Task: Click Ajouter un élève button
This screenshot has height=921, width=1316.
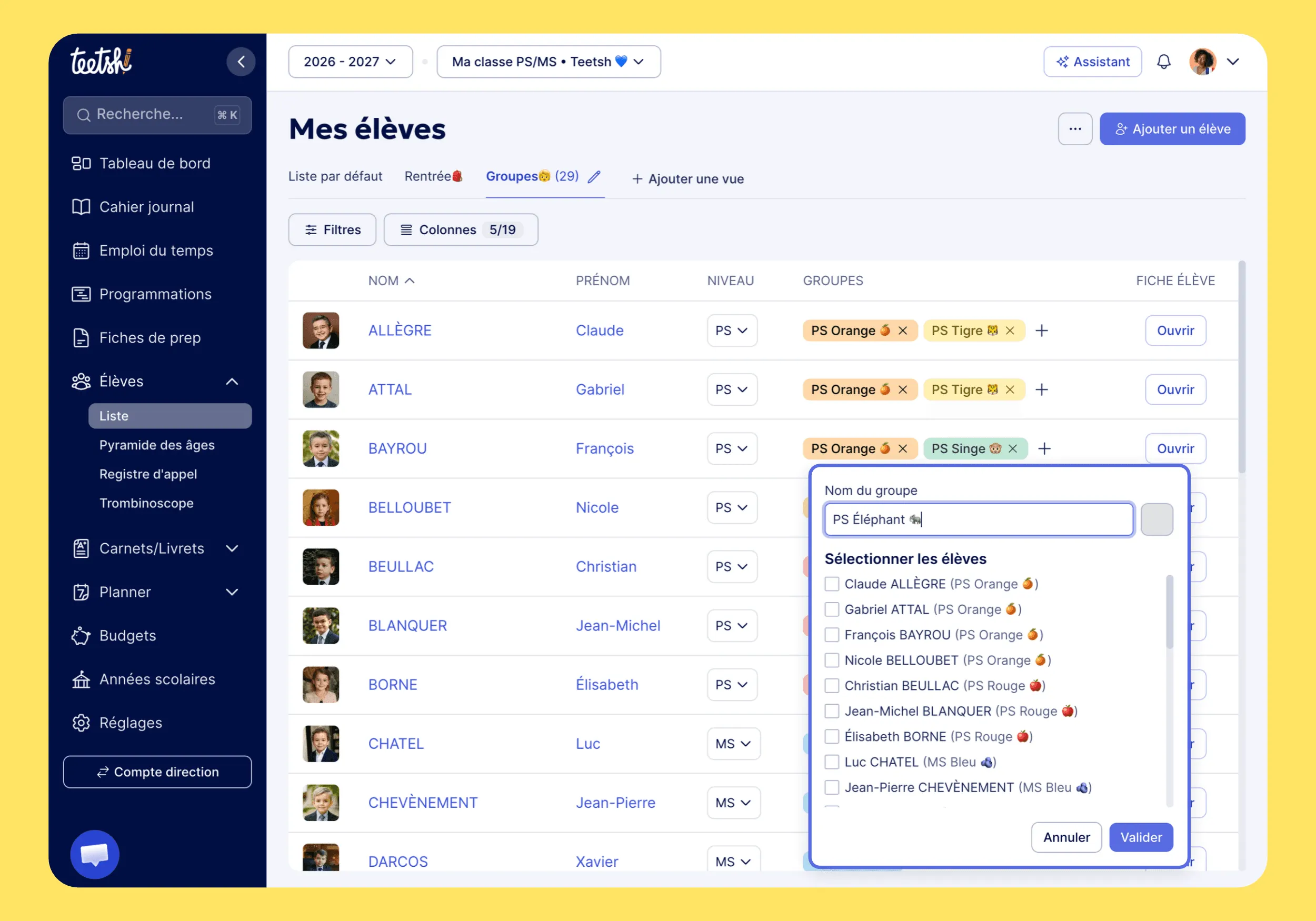Action: click(x=1172, y=129)
